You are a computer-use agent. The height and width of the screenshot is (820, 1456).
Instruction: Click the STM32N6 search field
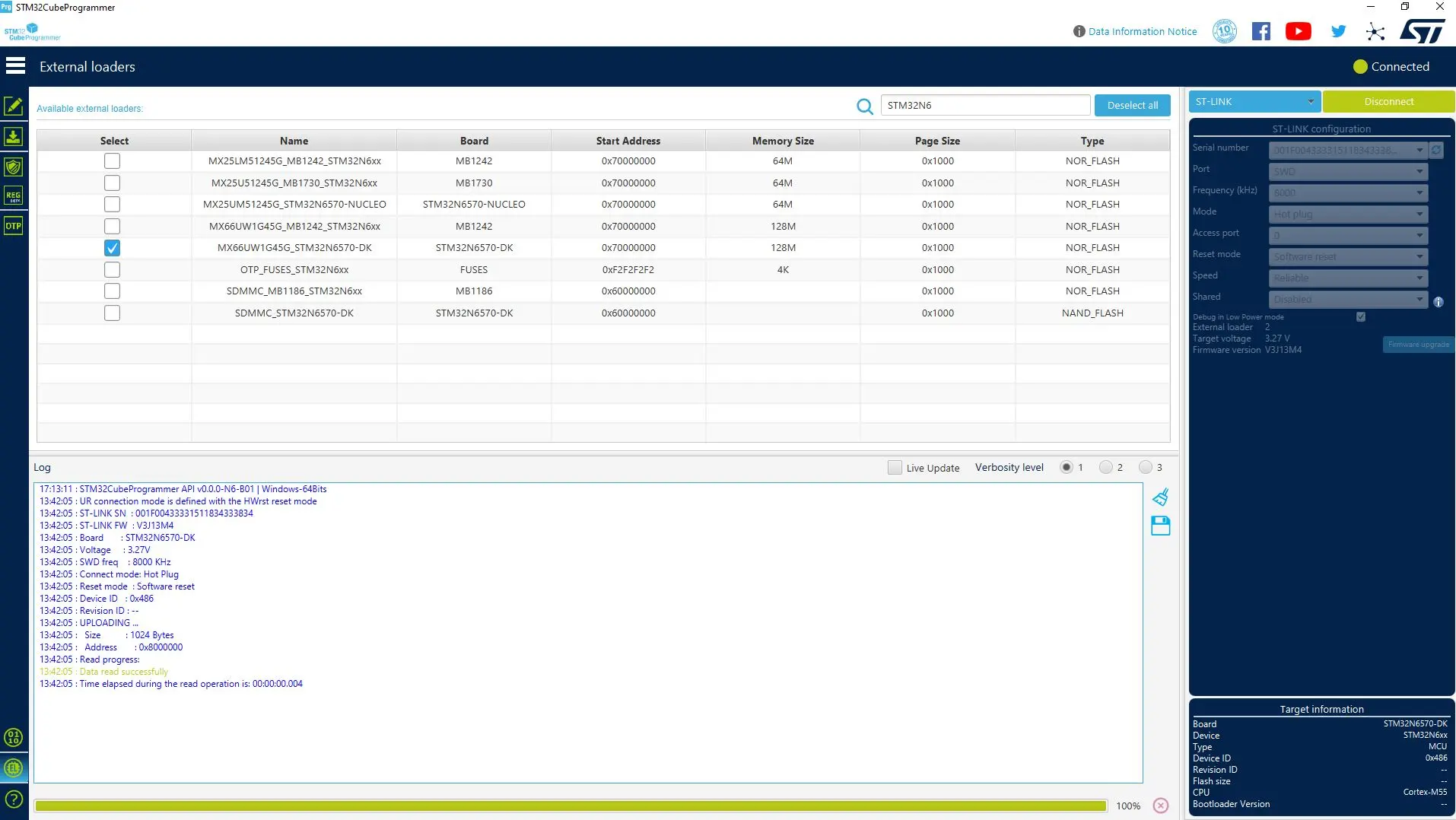tap(985, 106)
